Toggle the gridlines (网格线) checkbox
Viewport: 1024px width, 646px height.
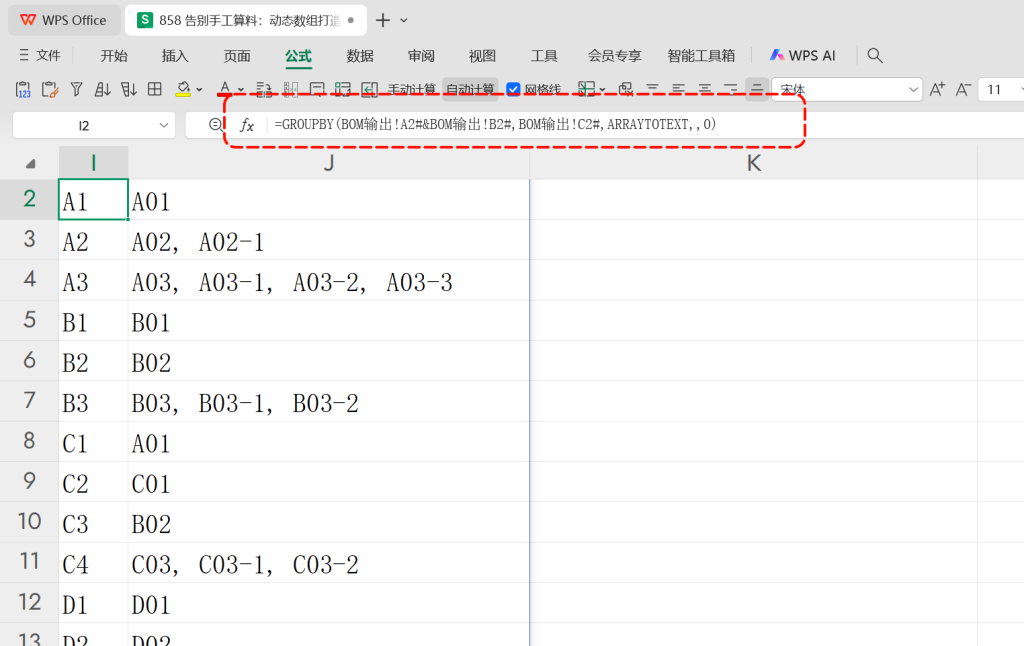point(513,89)
